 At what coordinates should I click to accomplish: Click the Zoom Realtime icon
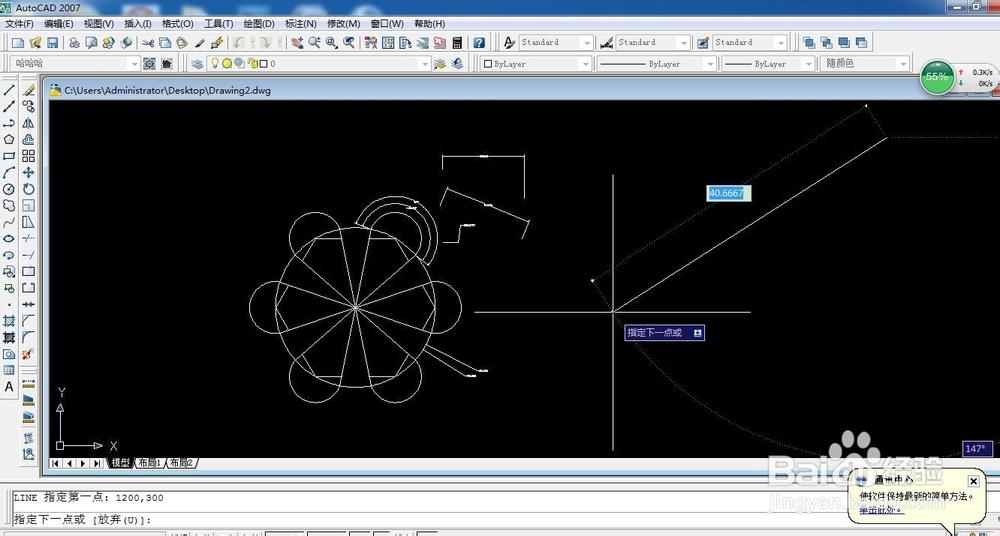coord(314,43)
